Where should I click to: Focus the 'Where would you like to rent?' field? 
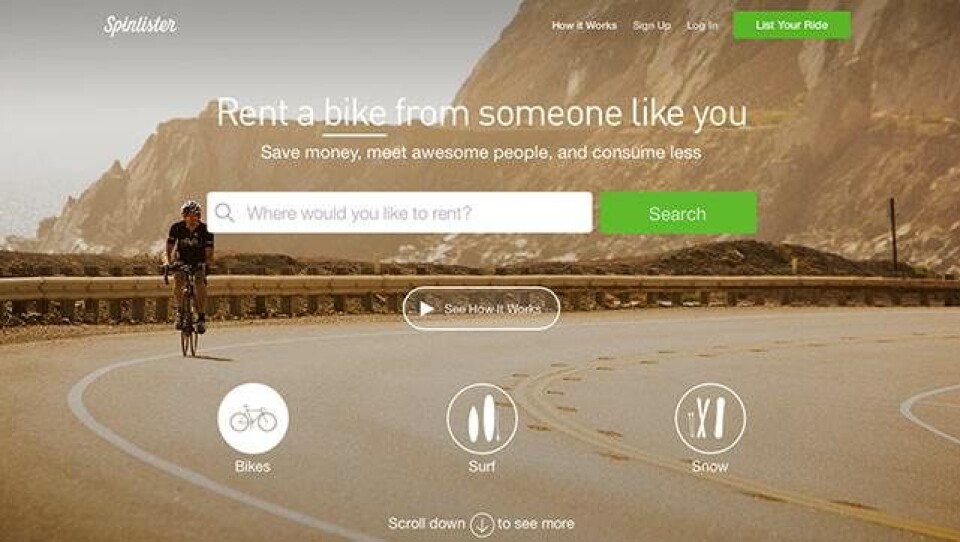pos(399,213)
